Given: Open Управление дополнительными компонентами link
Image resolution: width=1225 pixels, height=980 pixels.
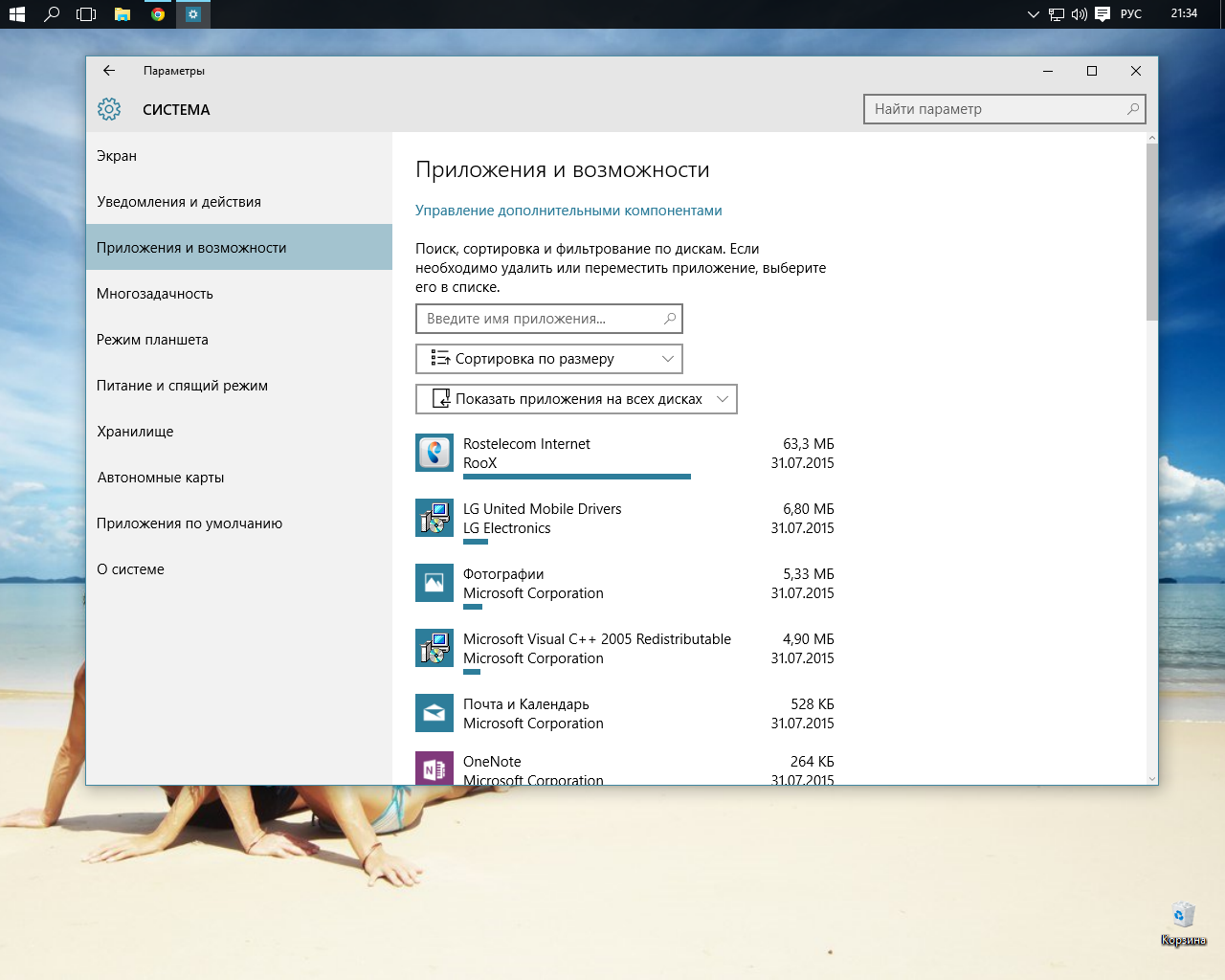Looking at the screenshot, I should [x=568, y=211].
